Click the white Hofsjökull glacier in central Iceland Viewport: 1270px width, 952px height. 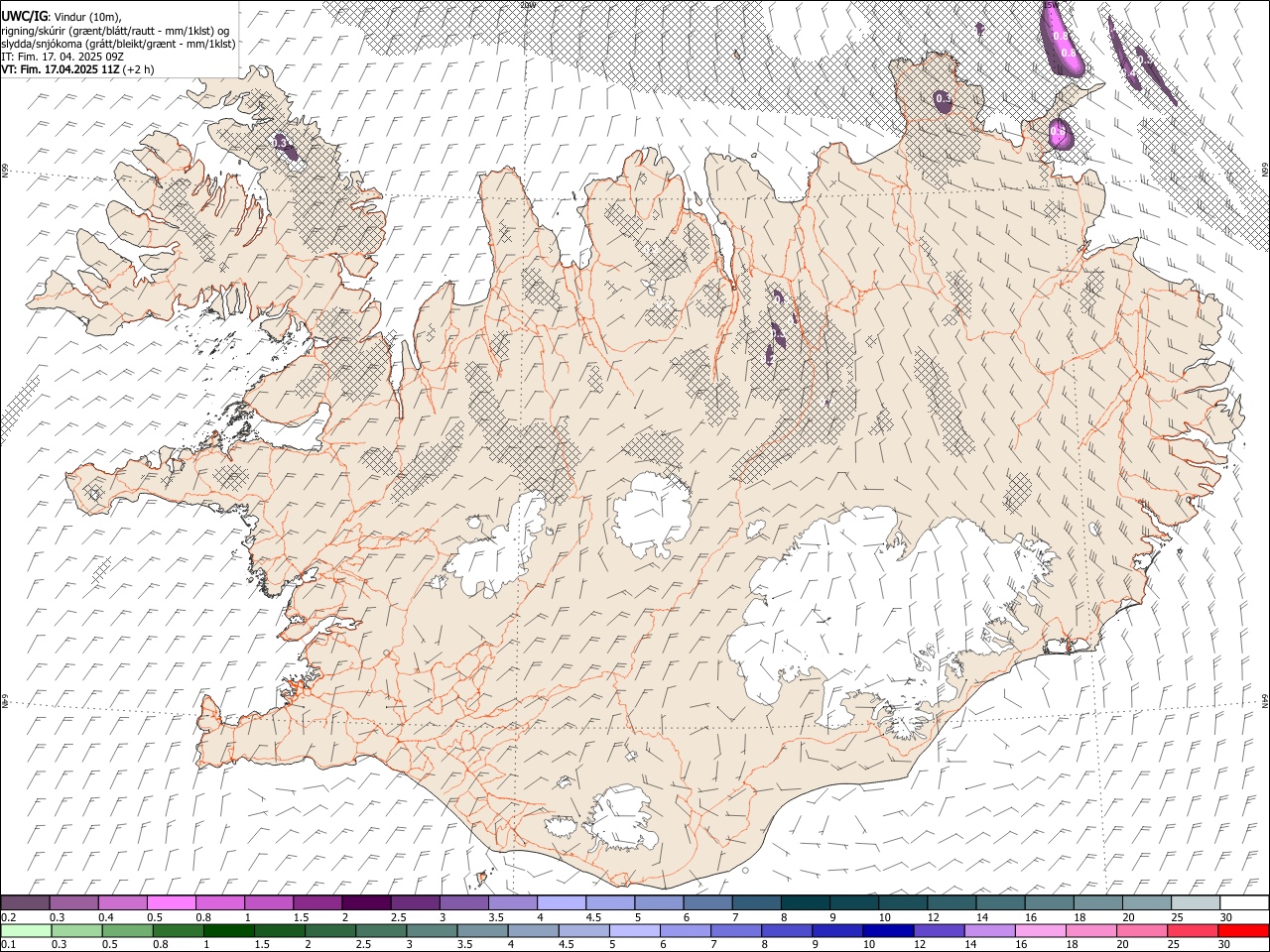click(652, 514)
